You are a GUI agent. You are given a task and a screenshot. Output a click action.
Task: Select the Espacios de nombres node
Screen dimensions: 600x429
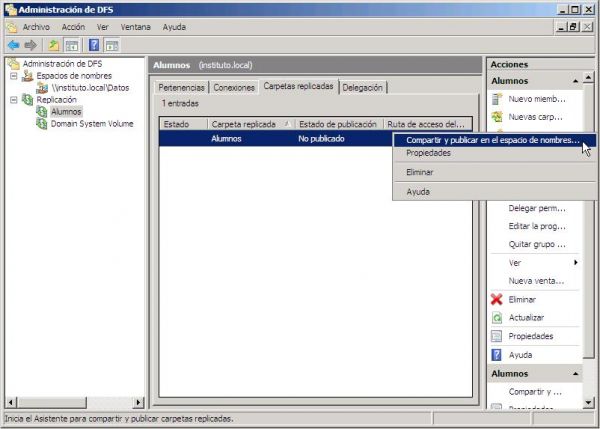click(74, 76)
